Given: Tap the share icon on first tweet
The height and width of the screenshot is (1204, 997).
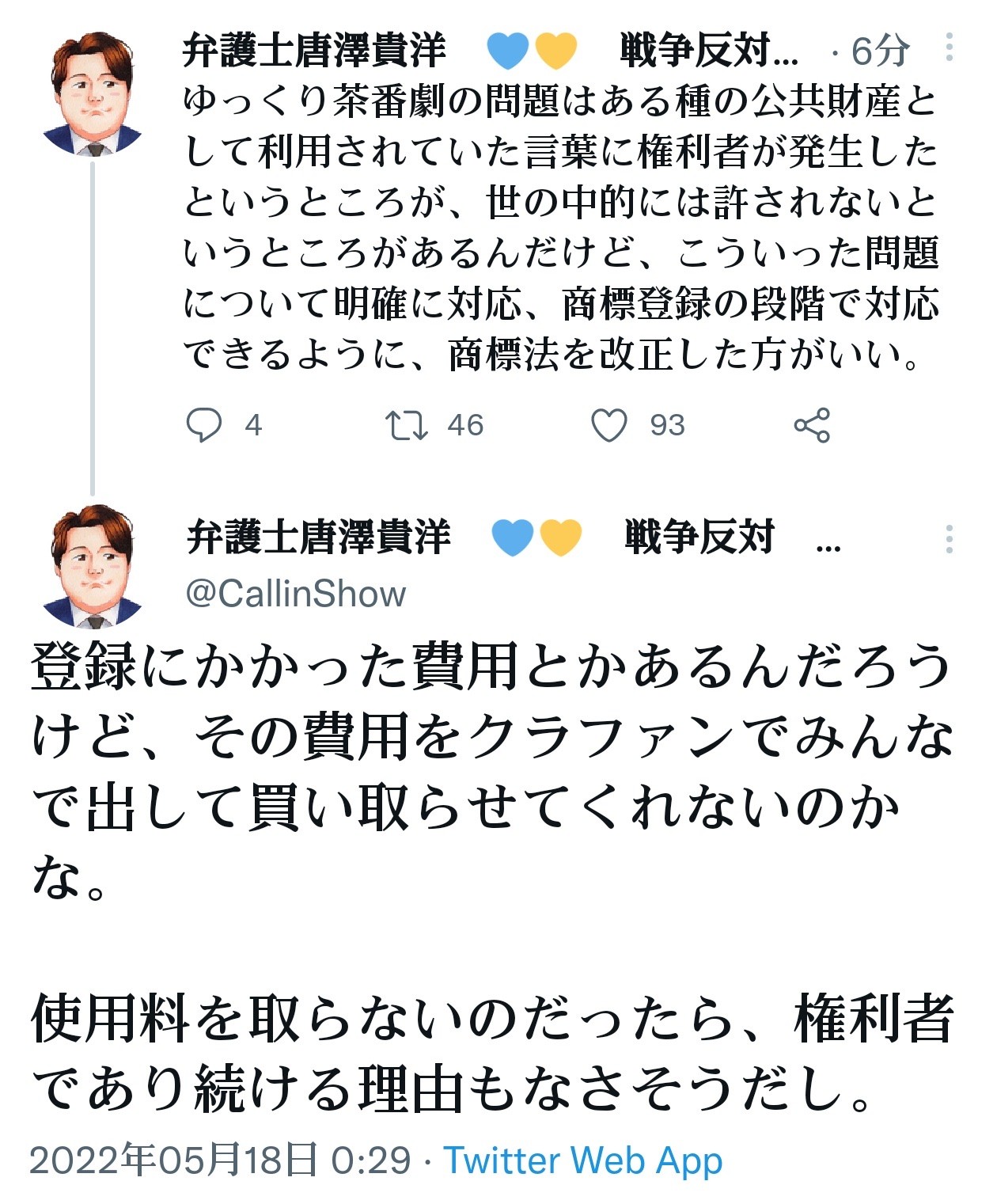Looking at the screenshot, I should point(811,425).
